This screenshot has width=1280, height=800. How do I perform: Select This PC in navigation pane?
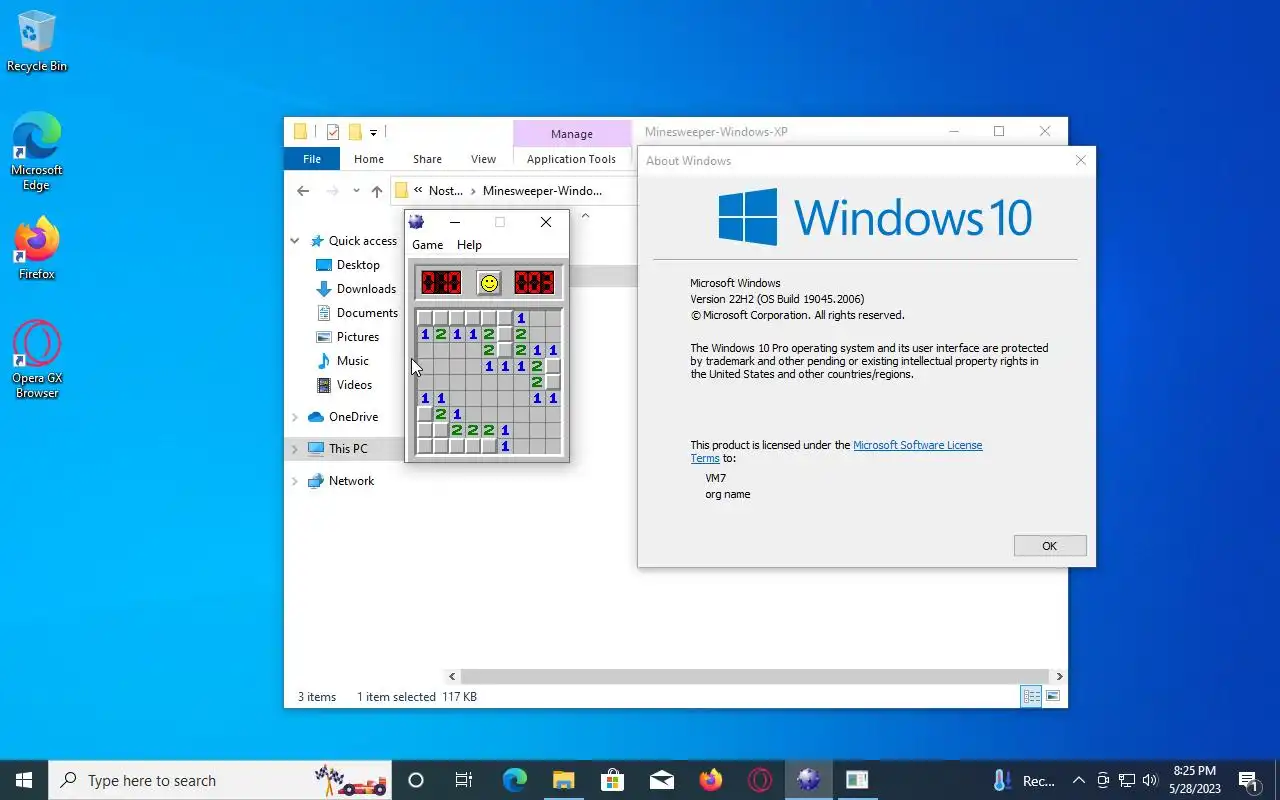click(348, 449)
